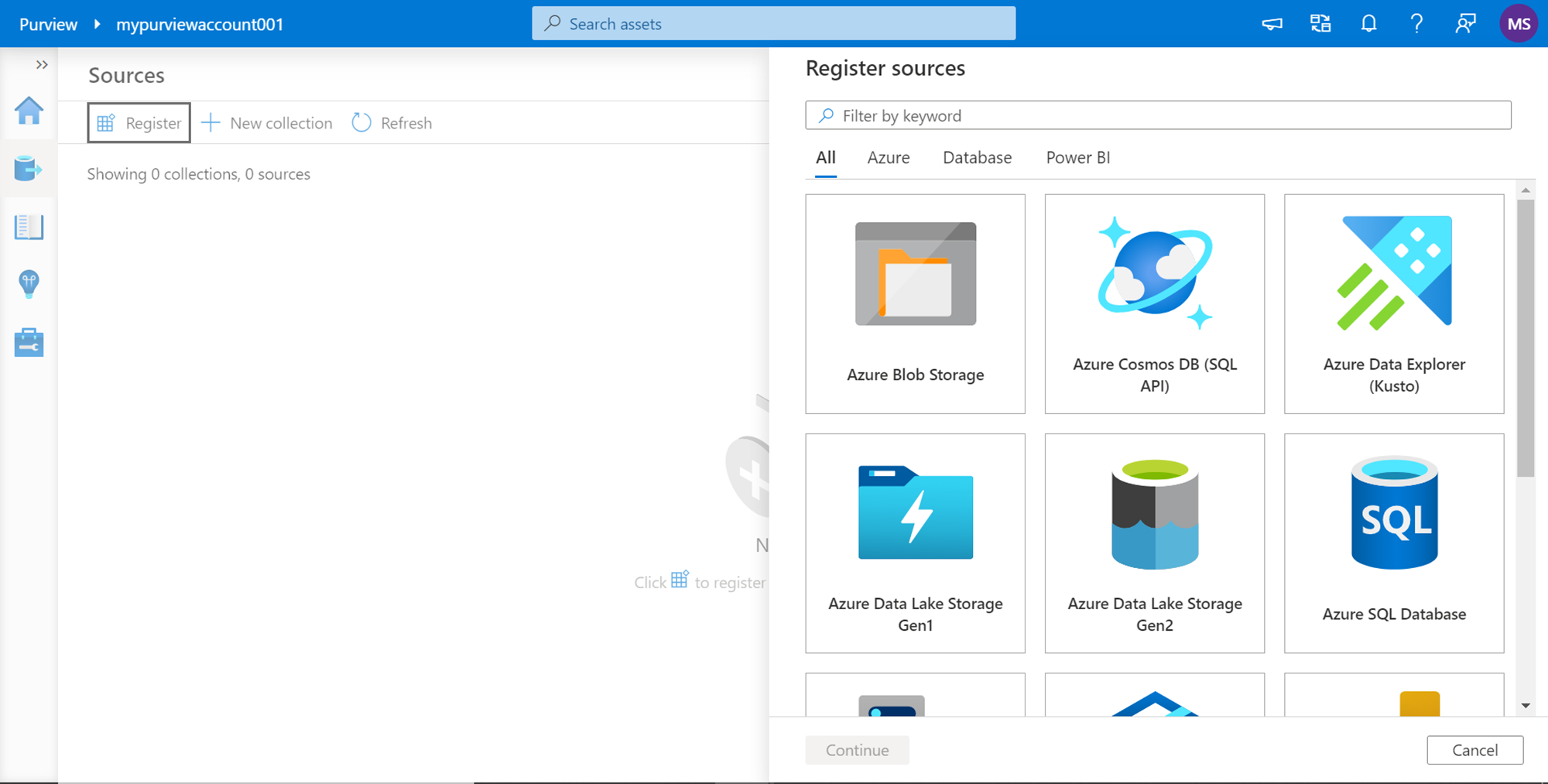This screenshot has width=1548, height=784.
Task: Click the Search assets box
Action: 774,24
